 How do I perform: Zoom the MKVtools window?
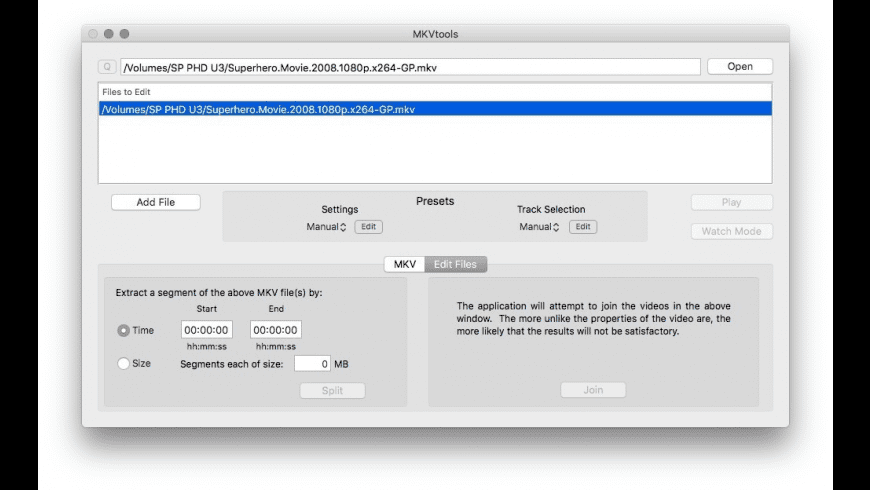coord(124,34)
